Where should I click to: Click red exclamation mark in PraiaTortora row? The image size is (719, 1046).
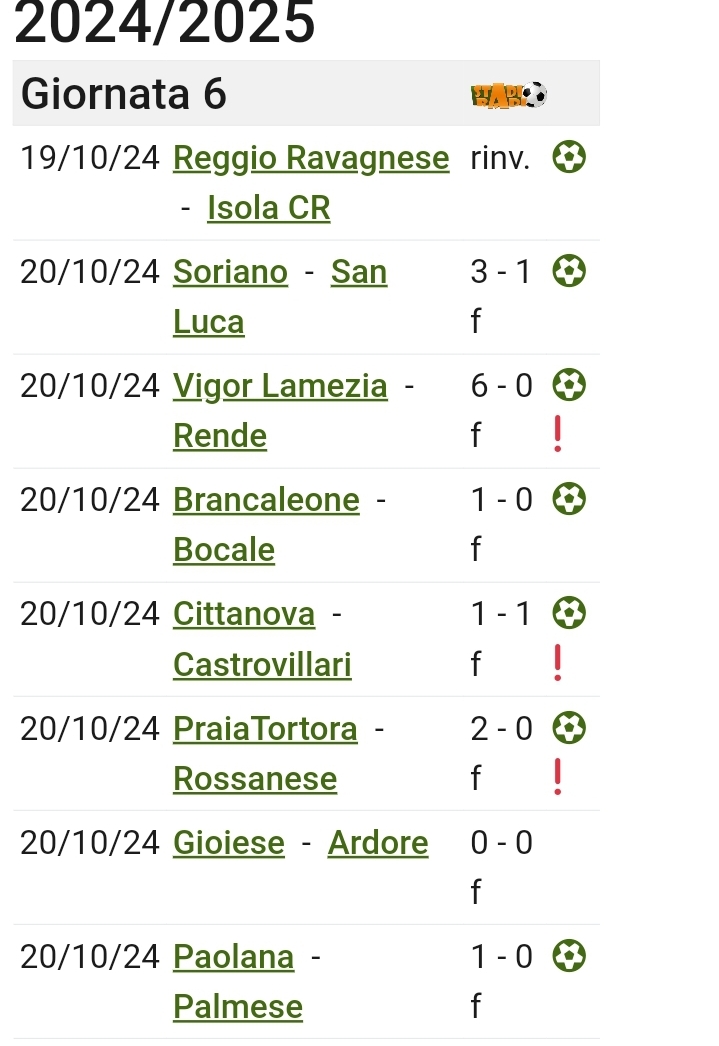tap(558, 777)
